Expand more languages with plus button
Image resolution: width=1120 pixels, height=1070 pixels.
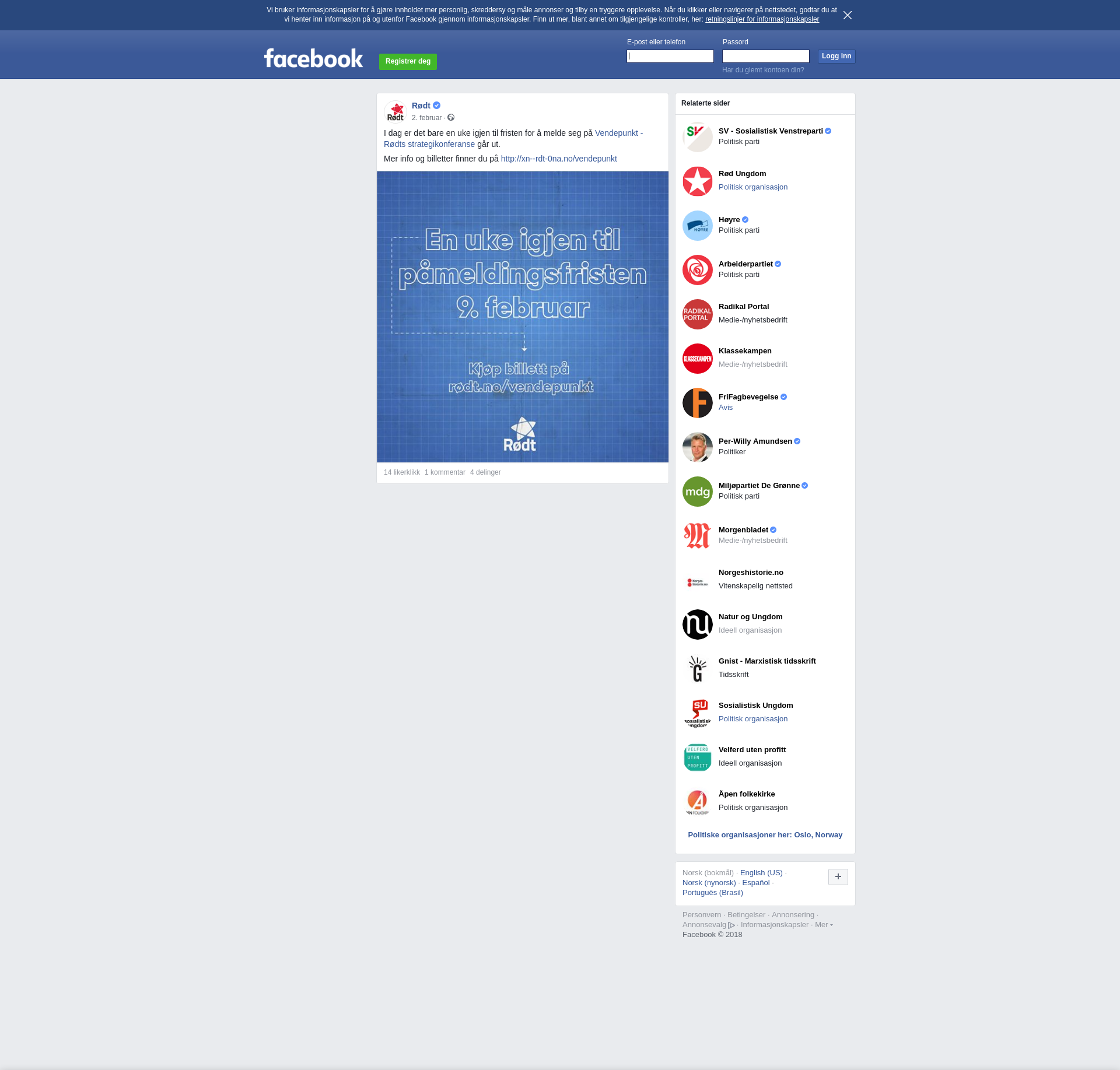838,876
